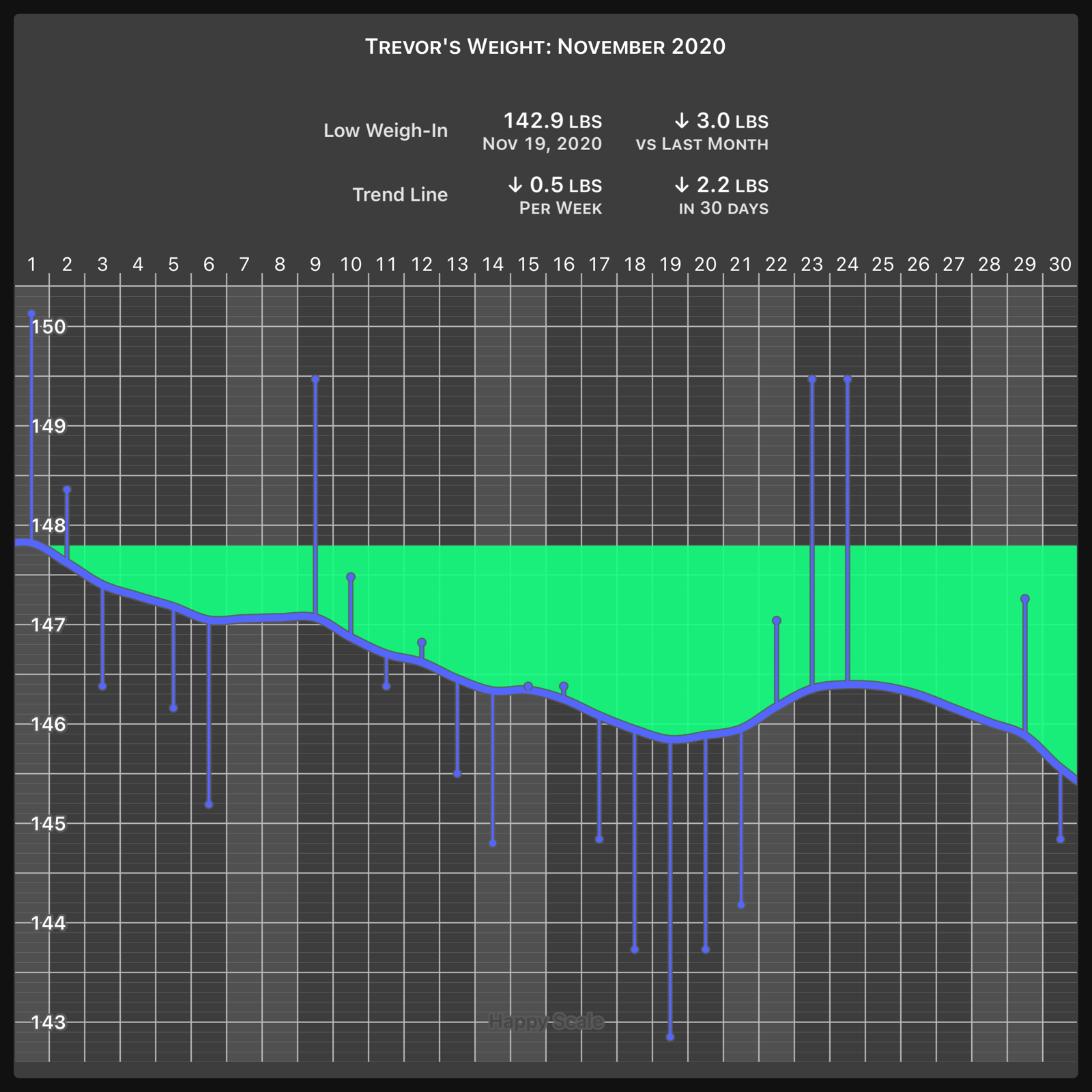Click the day 9 weigh-in spike point

[315, 379]
